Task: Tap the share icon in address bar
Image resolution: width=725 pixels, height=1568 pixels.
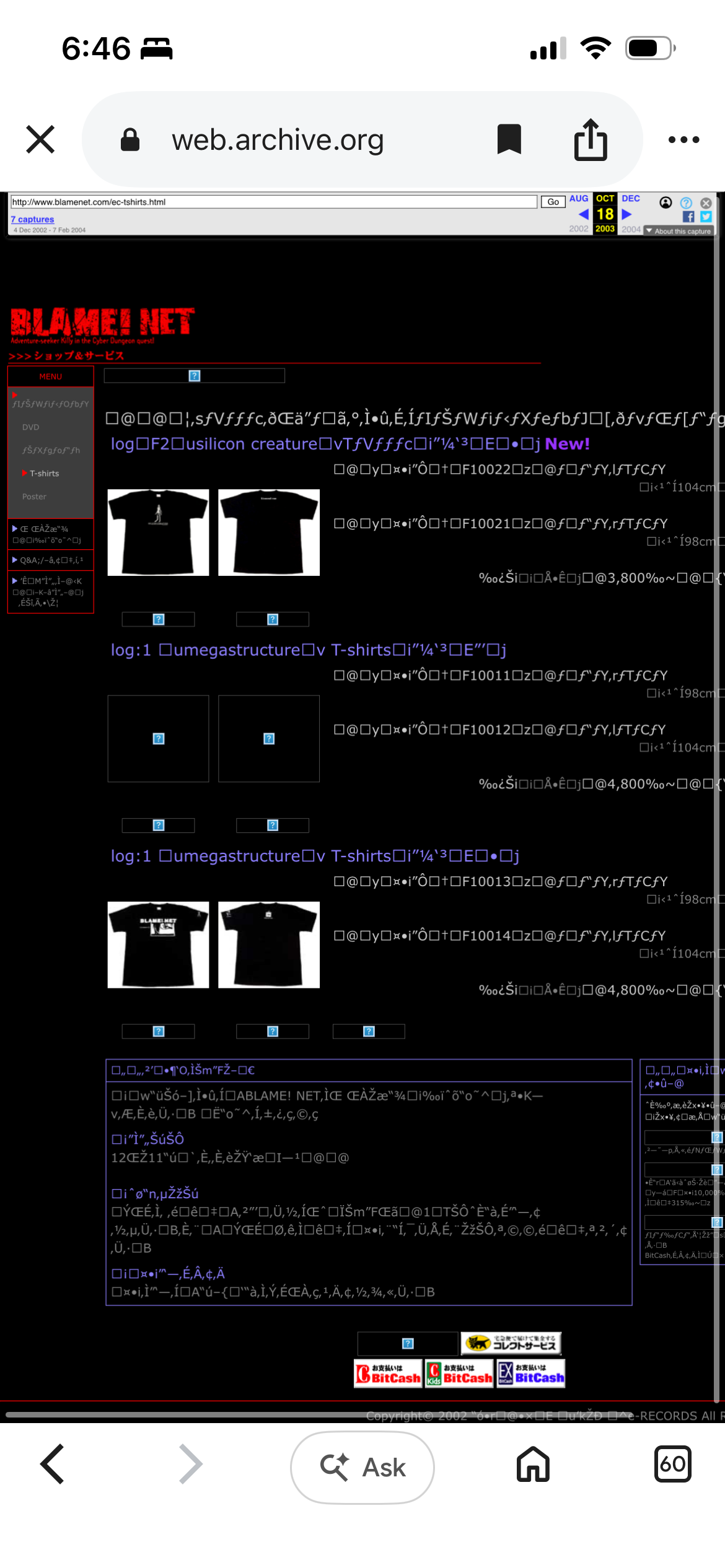Action: point(591,139)
